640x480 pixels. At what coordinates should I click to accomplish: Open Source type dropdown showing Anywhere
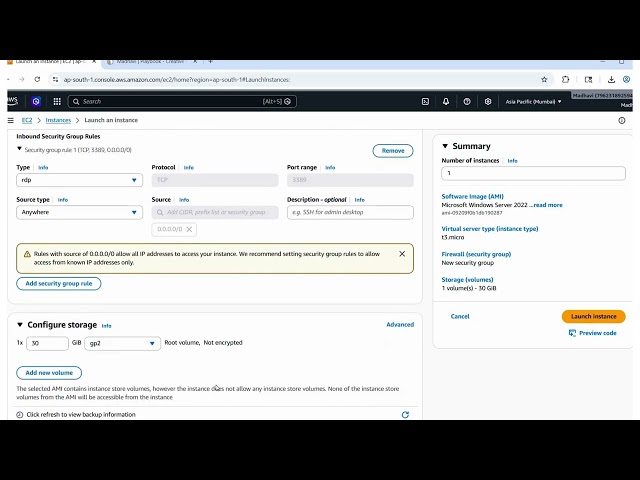click(80, 212)
